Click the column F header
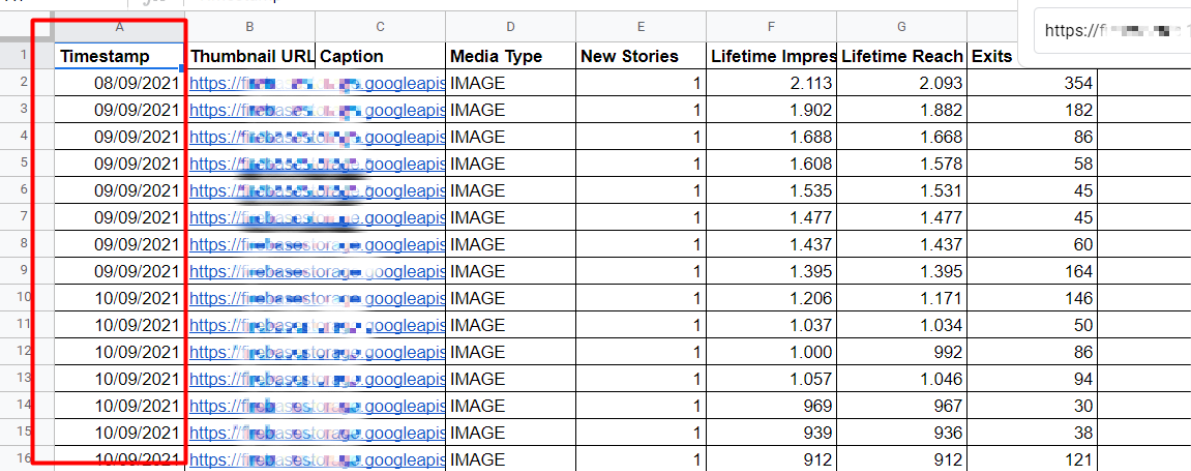The height and width of the screenshot is (471, 1191). point(770,27)
